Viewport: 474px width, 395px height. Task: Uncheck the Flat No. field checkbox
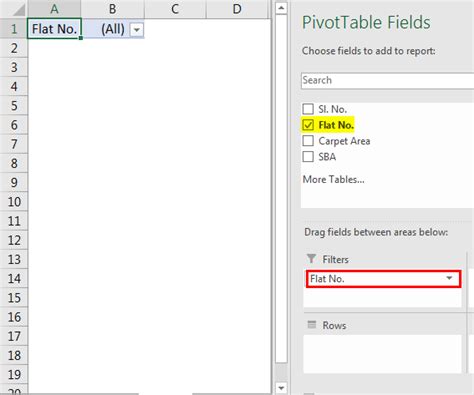308,125
